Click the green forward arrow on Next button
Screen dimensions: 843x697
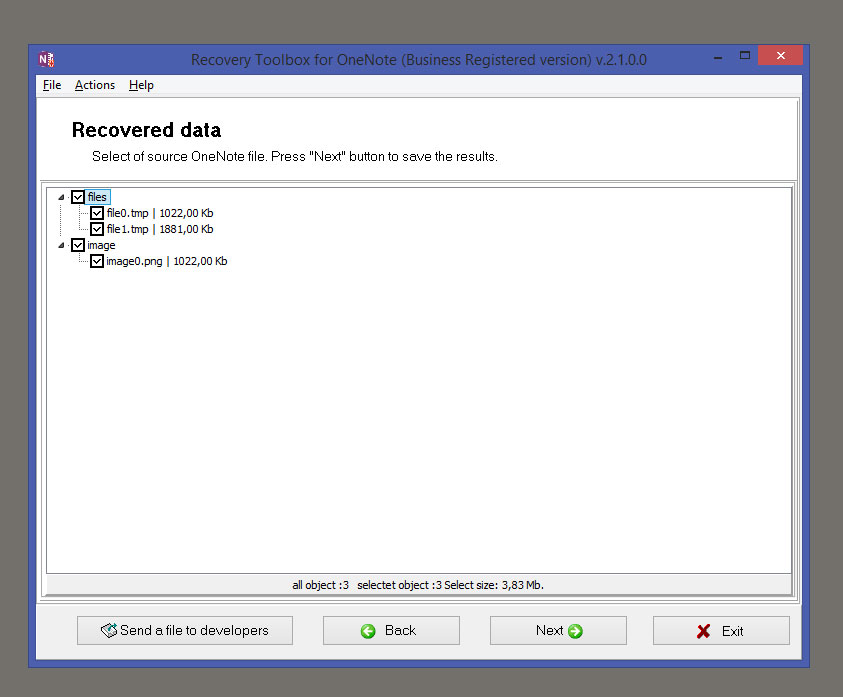pyautogui.click(x=575, y=630)
